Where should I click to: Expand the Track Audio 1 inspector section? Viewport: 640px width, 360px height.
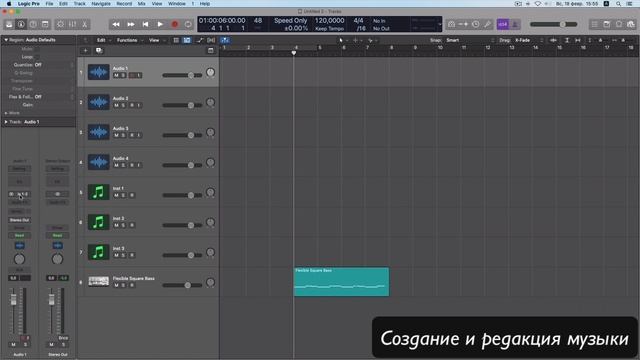pos(6,122)
